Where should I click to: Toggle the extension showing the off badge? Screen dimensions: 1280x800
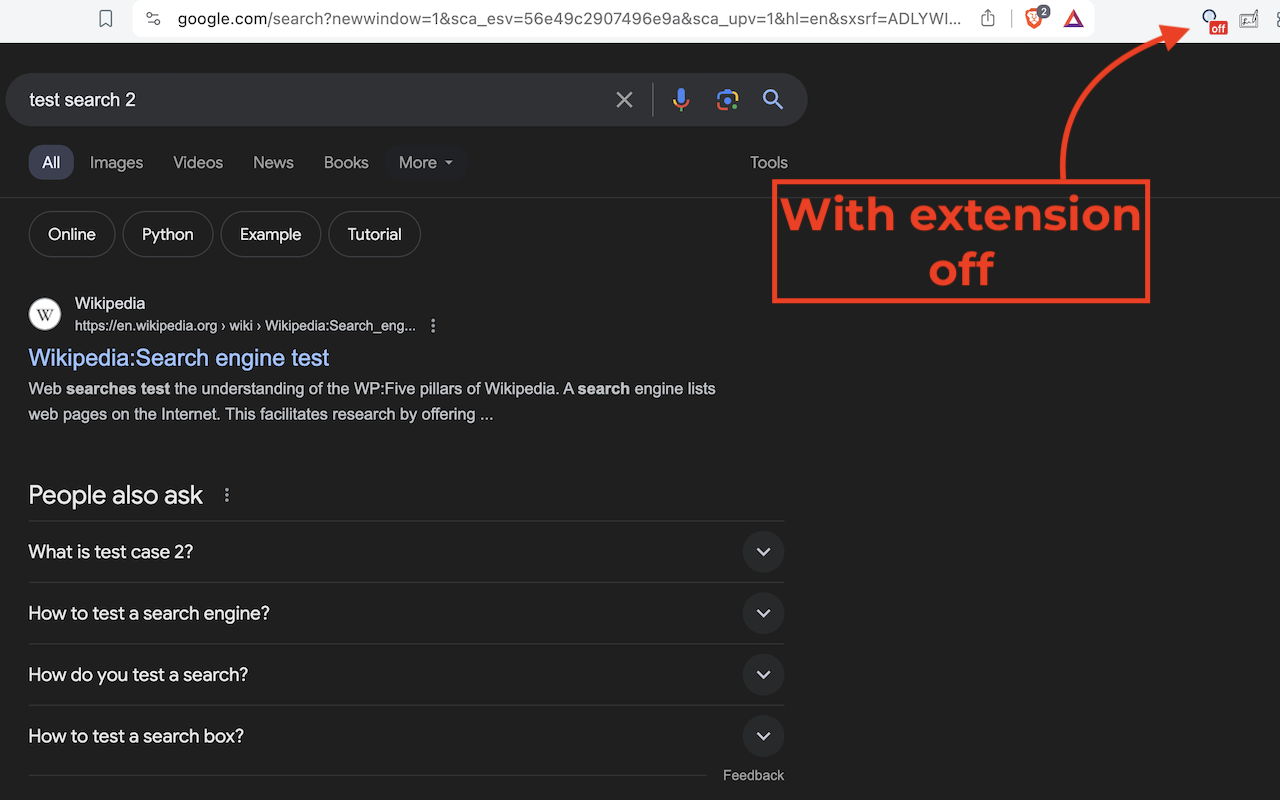click(1213, 20)
